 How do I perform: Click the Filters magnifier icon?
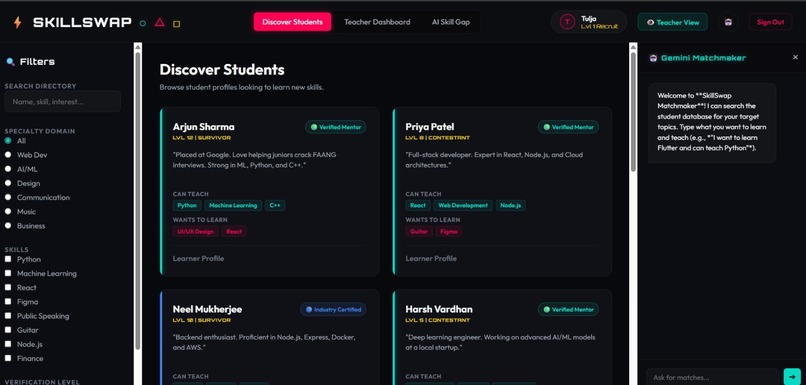point(10,62)
